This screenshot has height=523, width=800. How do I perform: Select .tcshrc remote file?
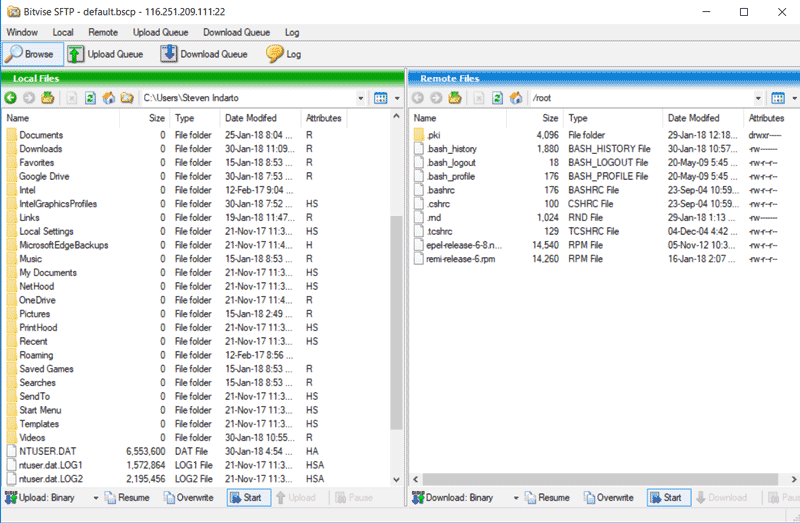click(439, 232)
